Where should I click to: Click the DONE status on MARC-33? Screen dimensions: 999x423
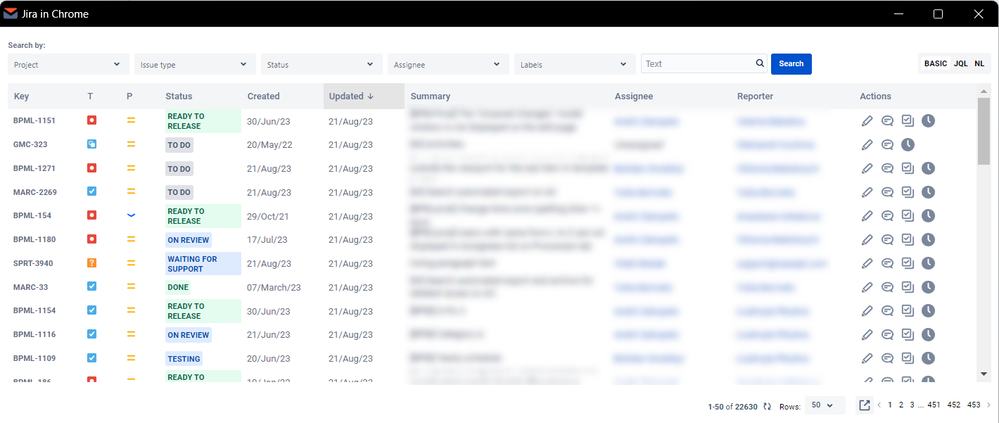click(x=178, y=287)
